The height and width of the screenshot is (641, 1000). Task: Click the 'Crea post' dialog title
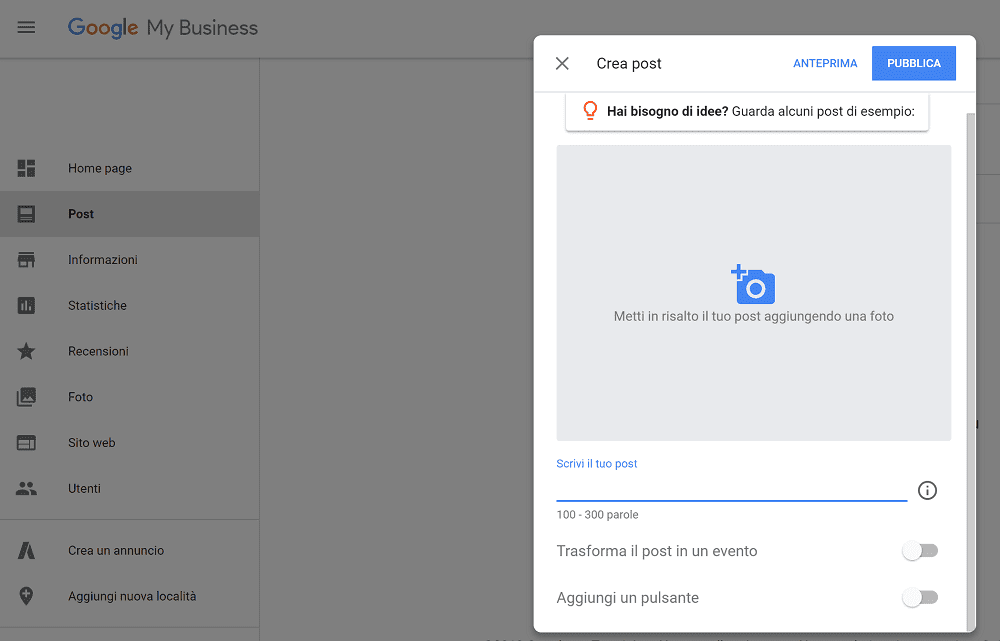pyautogui.click(x=628, y=64)
